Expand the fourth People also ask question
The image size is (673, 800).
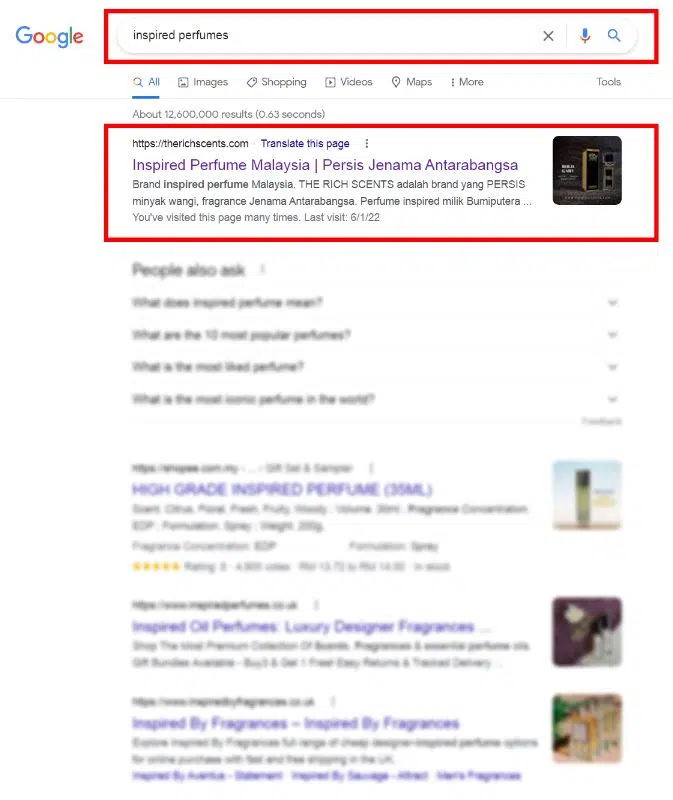click(x=377, y=399)
